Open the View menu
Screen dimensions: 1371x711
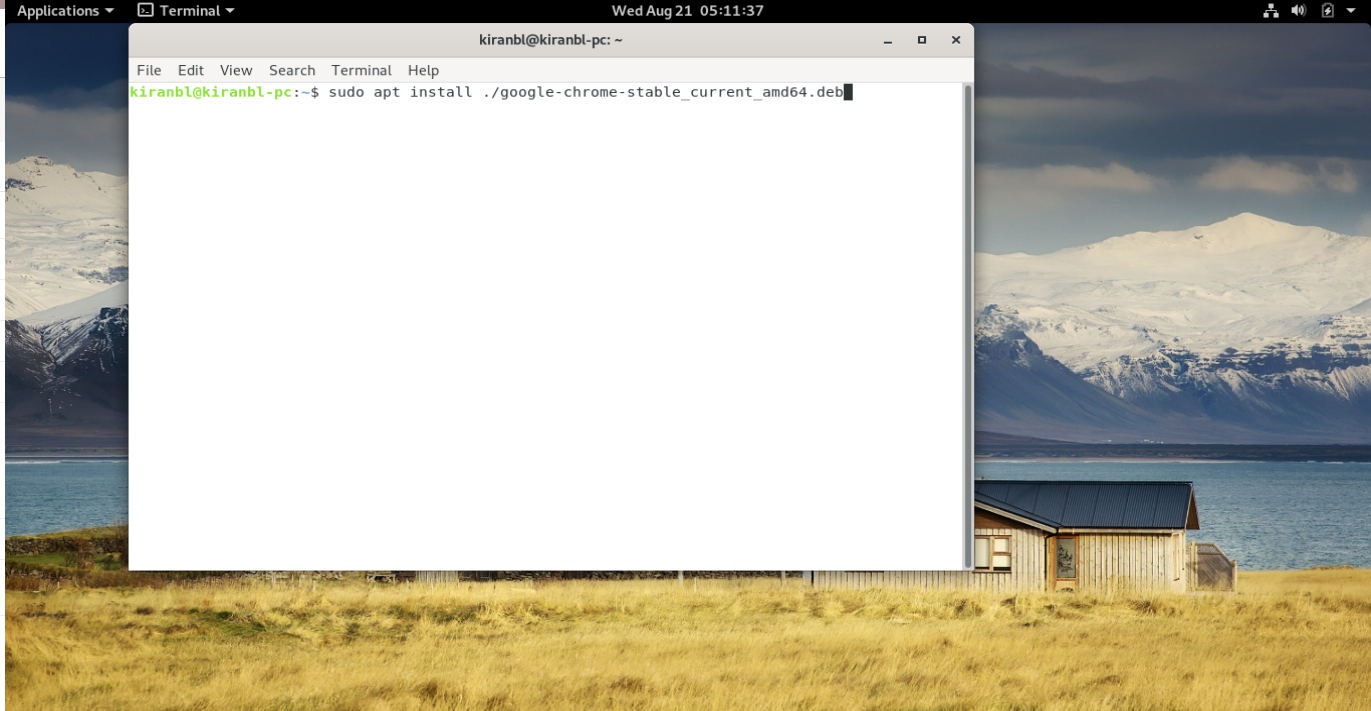pyautogui.click(x=235, y=70)
